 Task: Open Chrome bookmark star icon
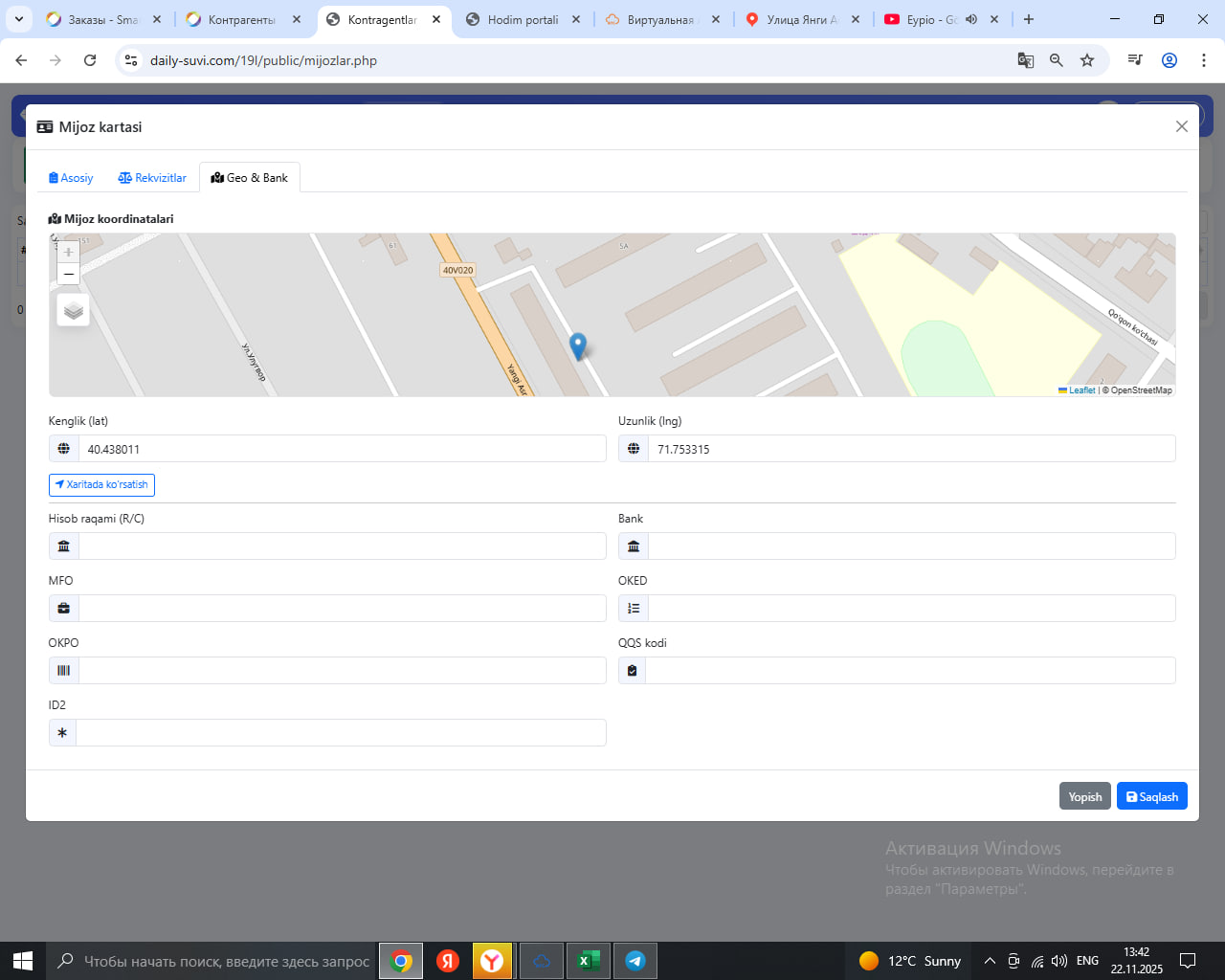1087,60
